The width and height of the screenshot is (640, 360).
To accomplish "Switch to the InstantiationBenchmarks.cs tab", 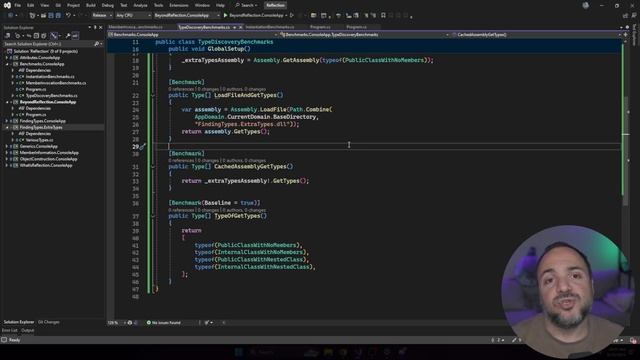I will coord(270,27).
